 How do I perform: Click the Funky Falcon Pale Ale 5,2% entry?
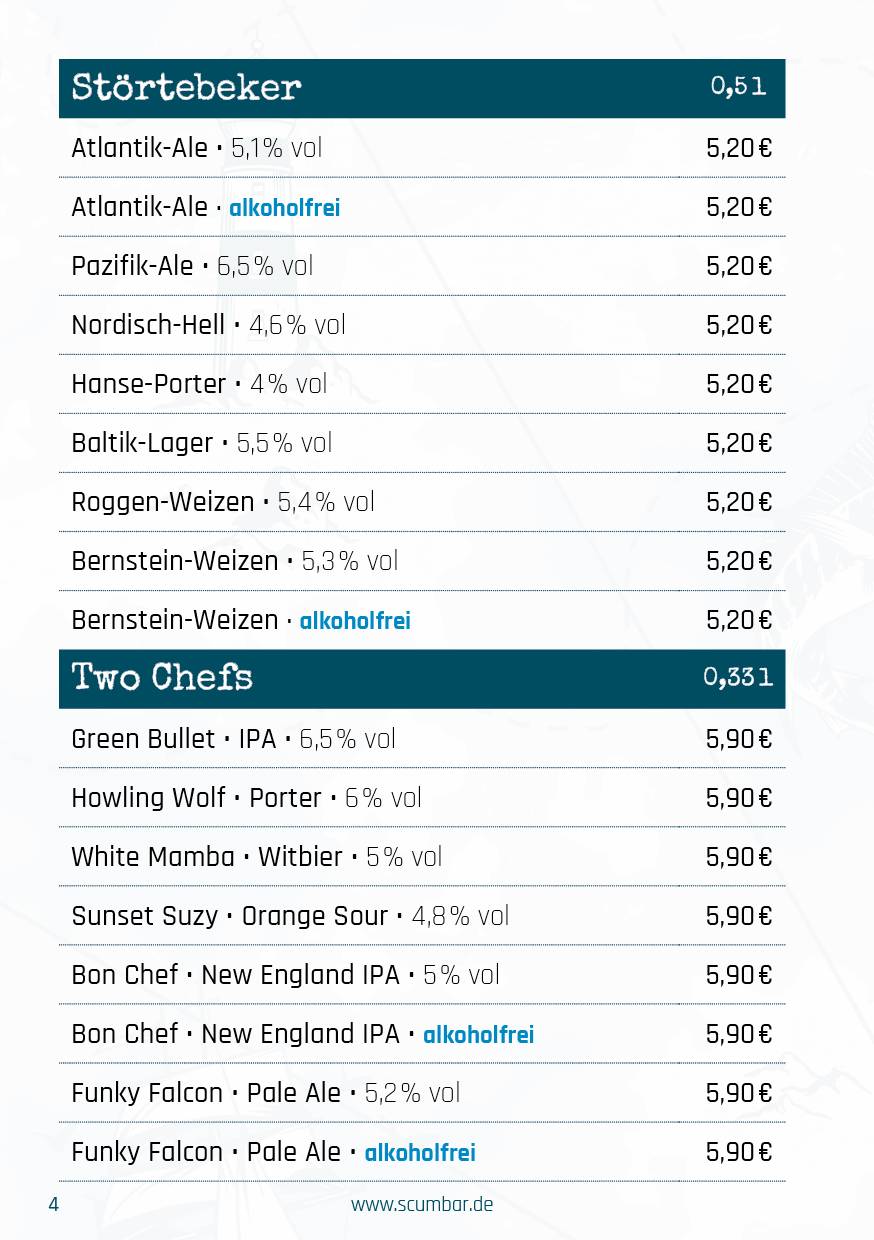(422, 1093)
